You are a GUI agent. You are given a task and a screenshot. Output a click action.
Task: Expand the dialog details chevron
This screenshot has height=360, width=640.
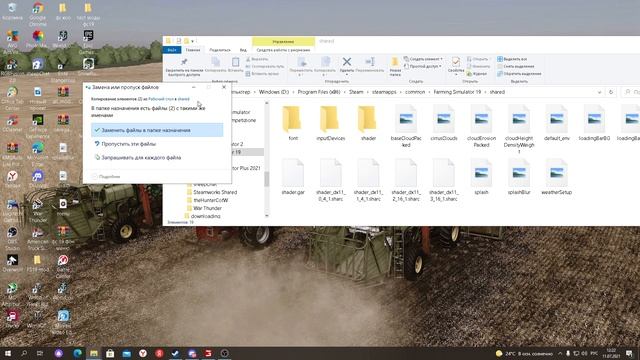94,176
